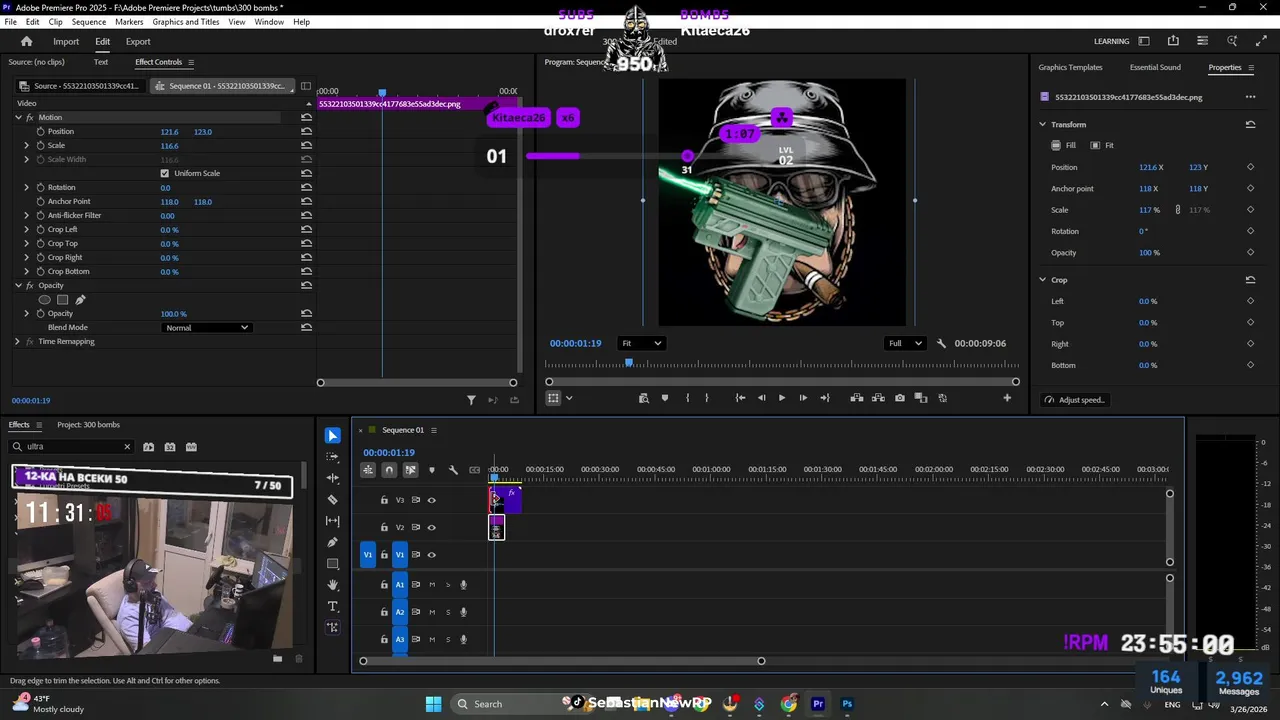Toggle A3 track targeting

(400, 639)
